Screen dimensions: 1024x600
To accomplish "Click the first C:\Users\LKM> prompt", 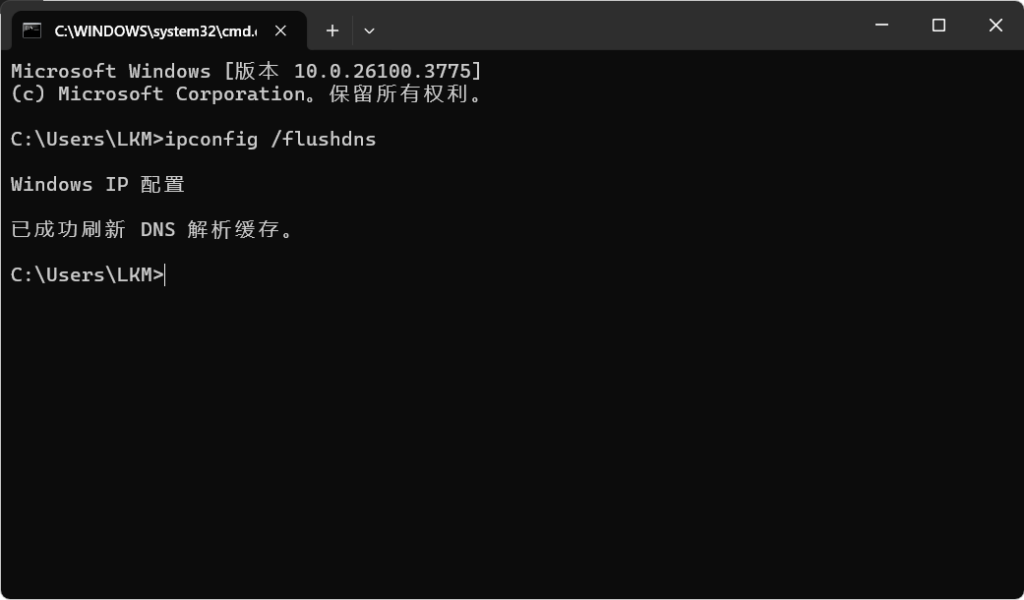I will [86, 139].
